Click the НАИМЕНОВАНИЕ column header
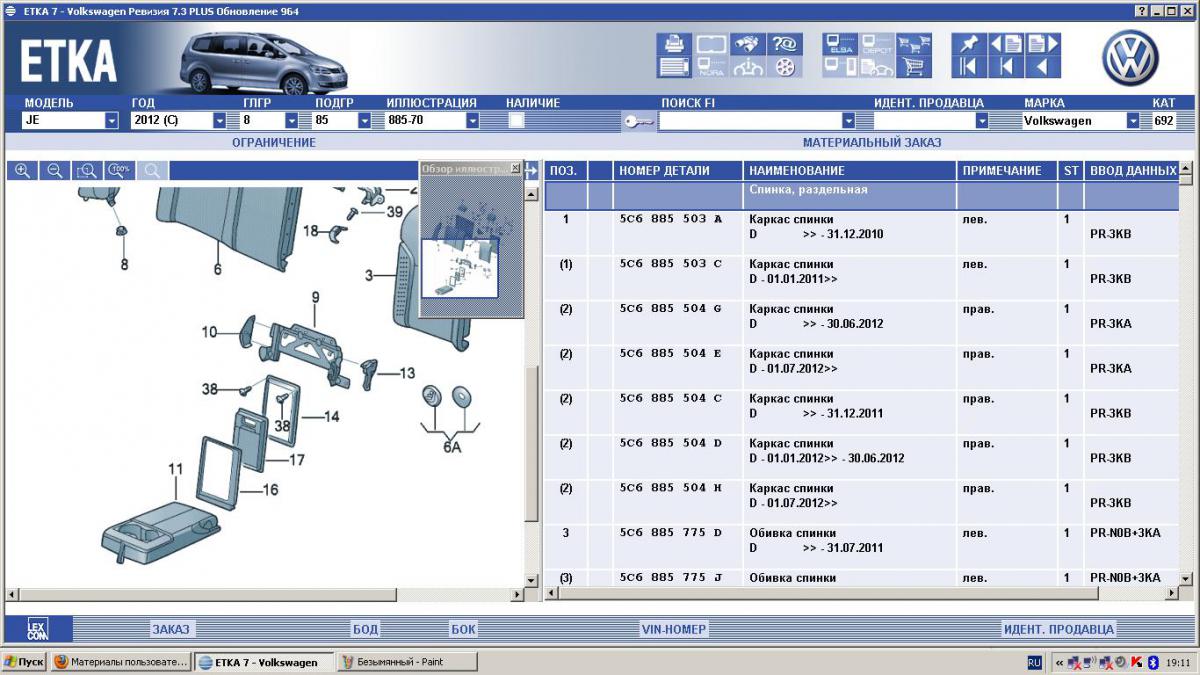1200x675 pixels. [850, 171]
